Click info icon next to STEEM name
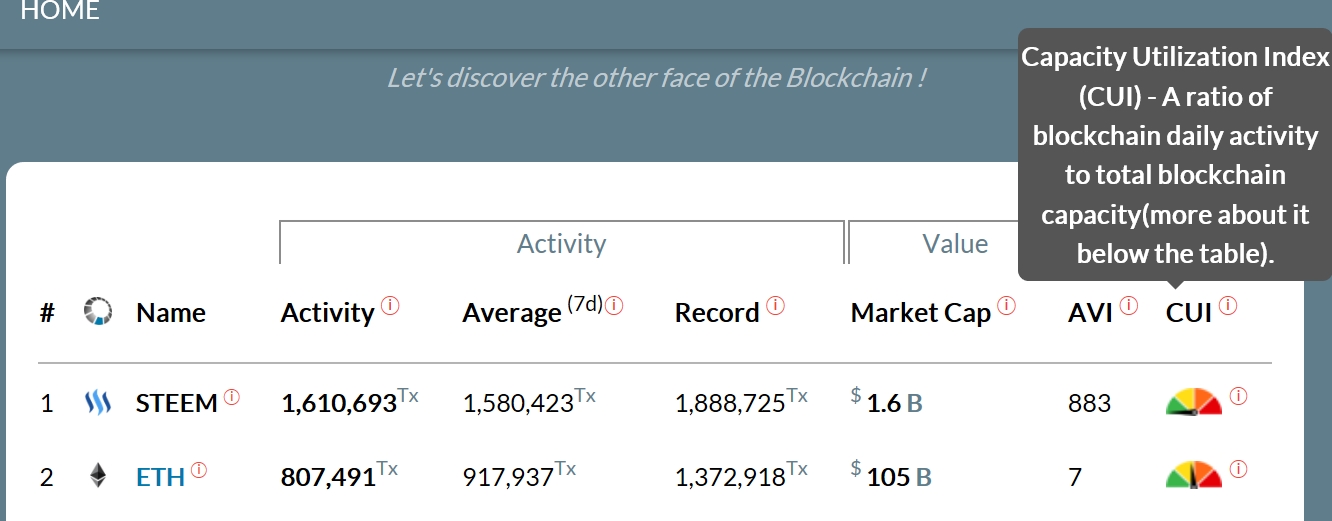This screenshot has height=521, width=1332. tap(232, 397)
